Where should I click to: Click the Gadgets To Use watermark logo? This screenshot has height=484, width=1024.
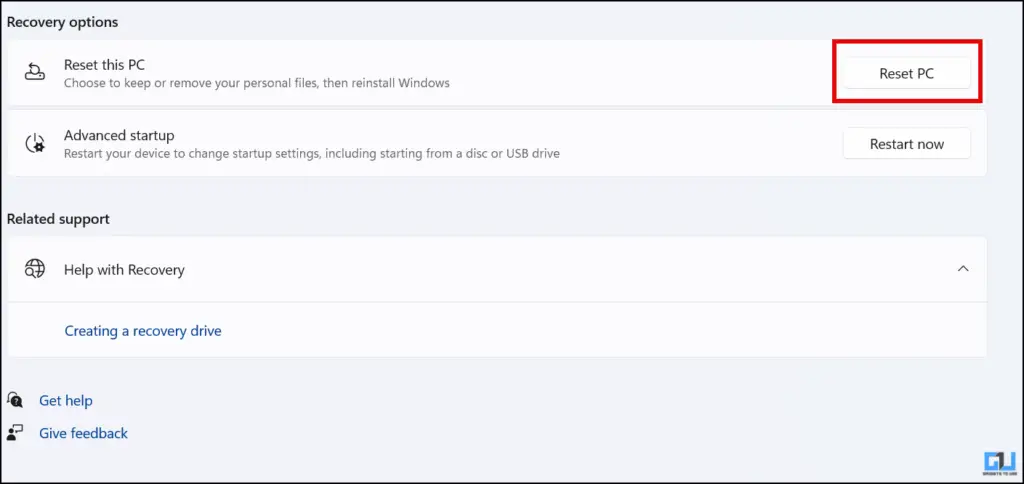[1000, 462]
